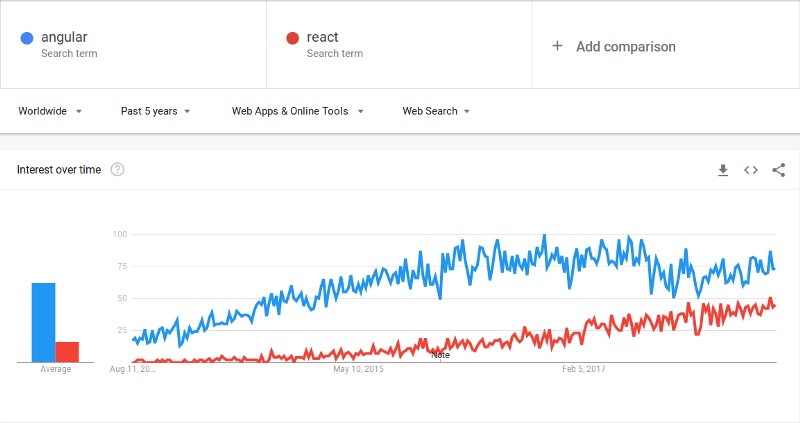Click the plus icon beside Add comparison
The width and height of the screenshot is (800, 423).
point(557,46)
